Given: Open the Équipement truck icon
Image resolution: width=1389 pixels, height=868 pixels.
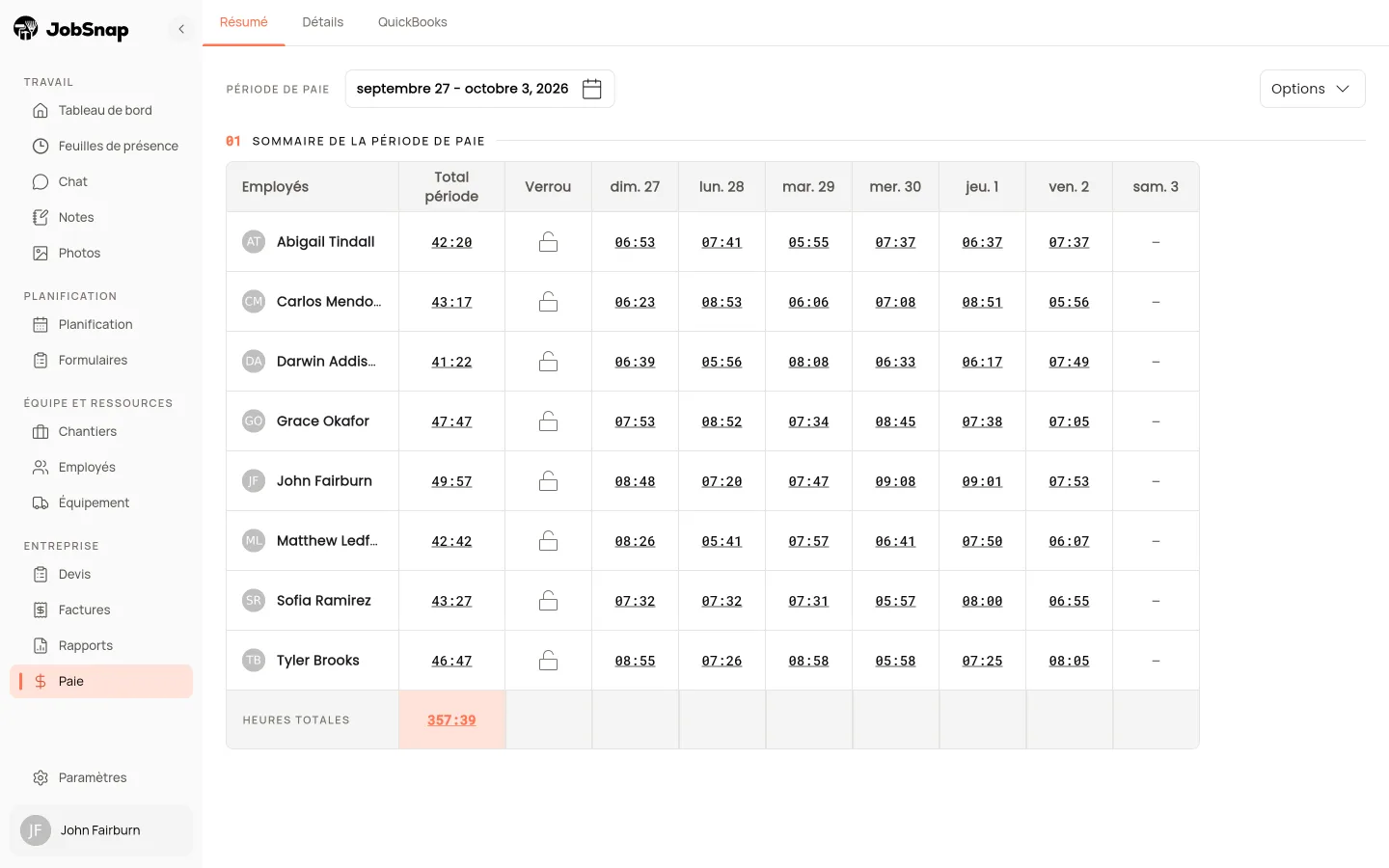Looking at the screenshot, I should [41, 502].
